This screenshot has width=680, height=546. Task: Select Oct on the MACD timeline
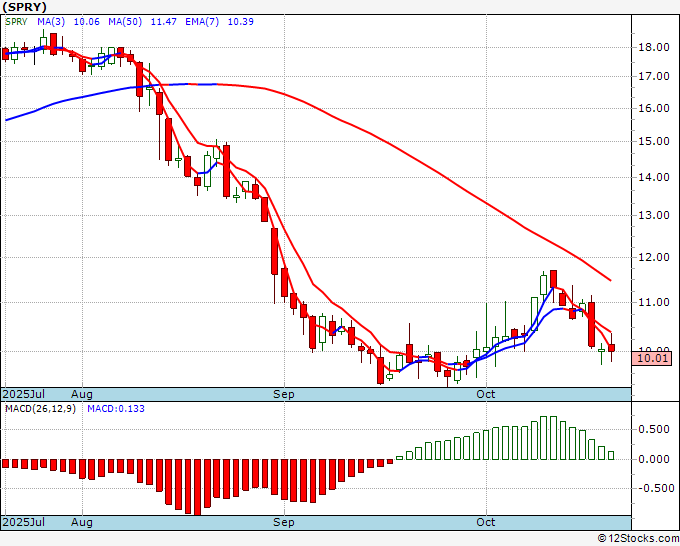486,522
